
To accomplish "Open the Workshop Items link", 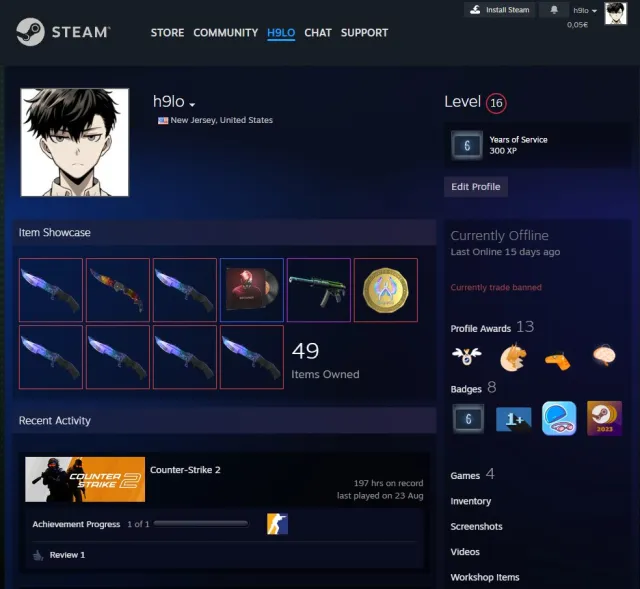I will [485, 577].
